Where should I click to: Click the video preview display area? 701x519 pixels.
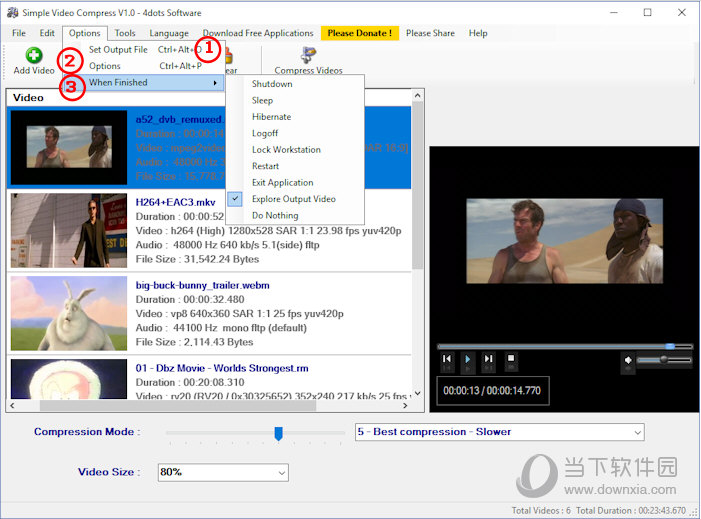click(565, 241)
